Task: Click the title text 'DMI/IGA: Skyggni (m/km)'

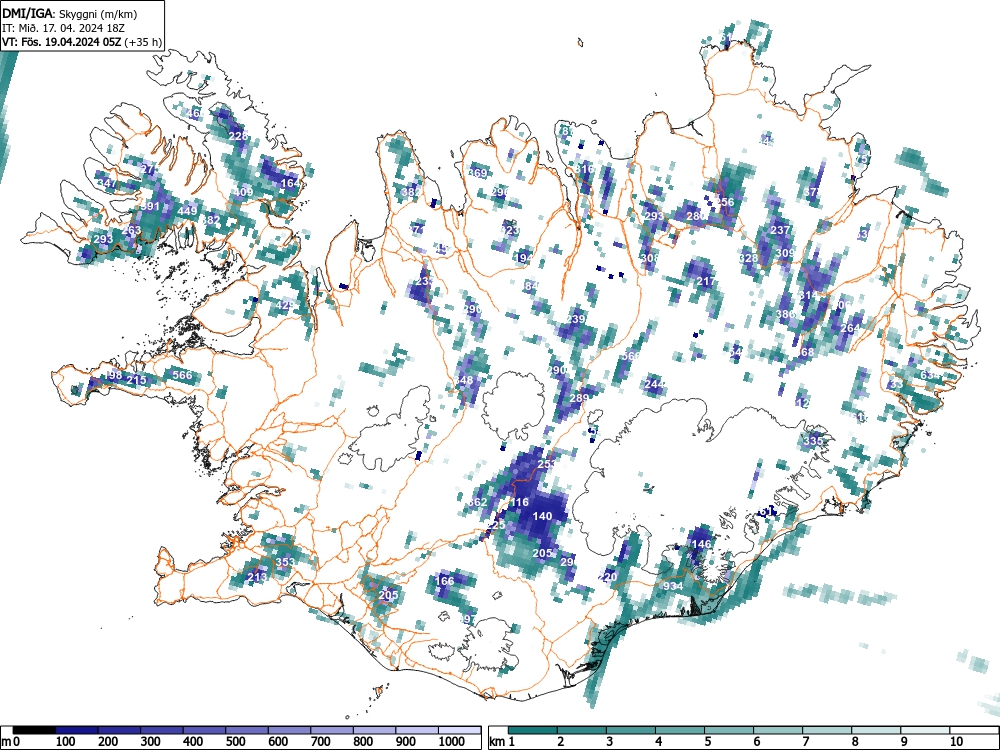Action: coord(70,13)
